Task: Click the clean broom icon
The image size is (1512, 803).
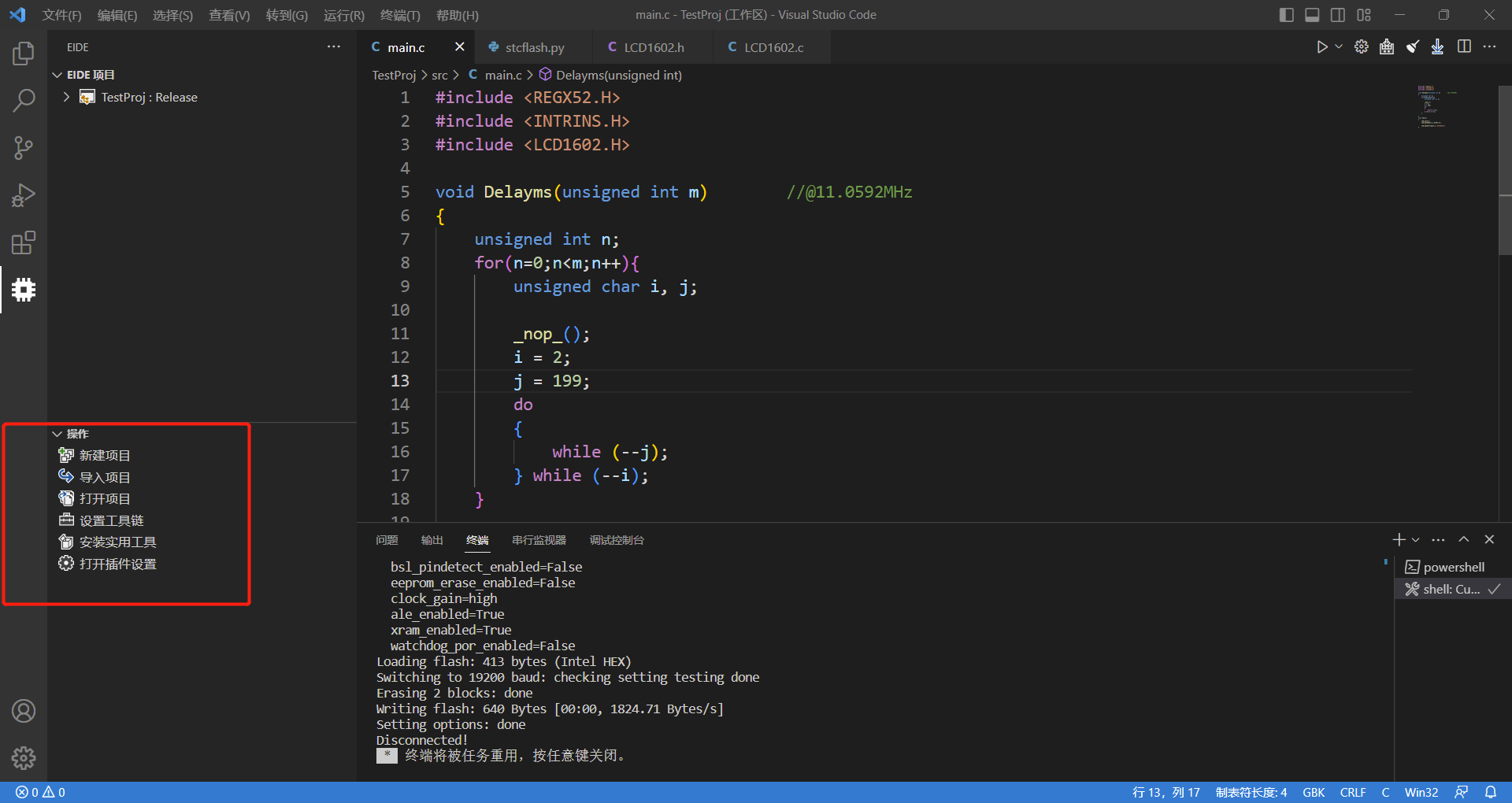Action: click(x=1413, y=47)
